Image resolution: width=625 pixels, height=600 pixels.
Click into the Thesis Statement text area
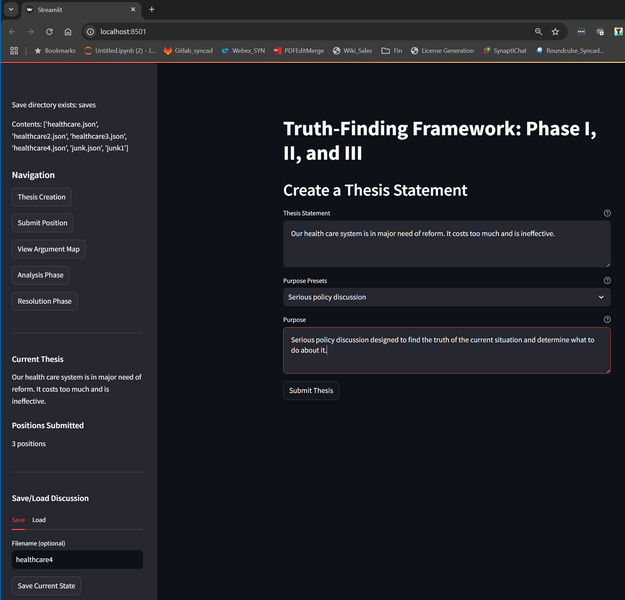pyautogui.click(x=446, y=244)
